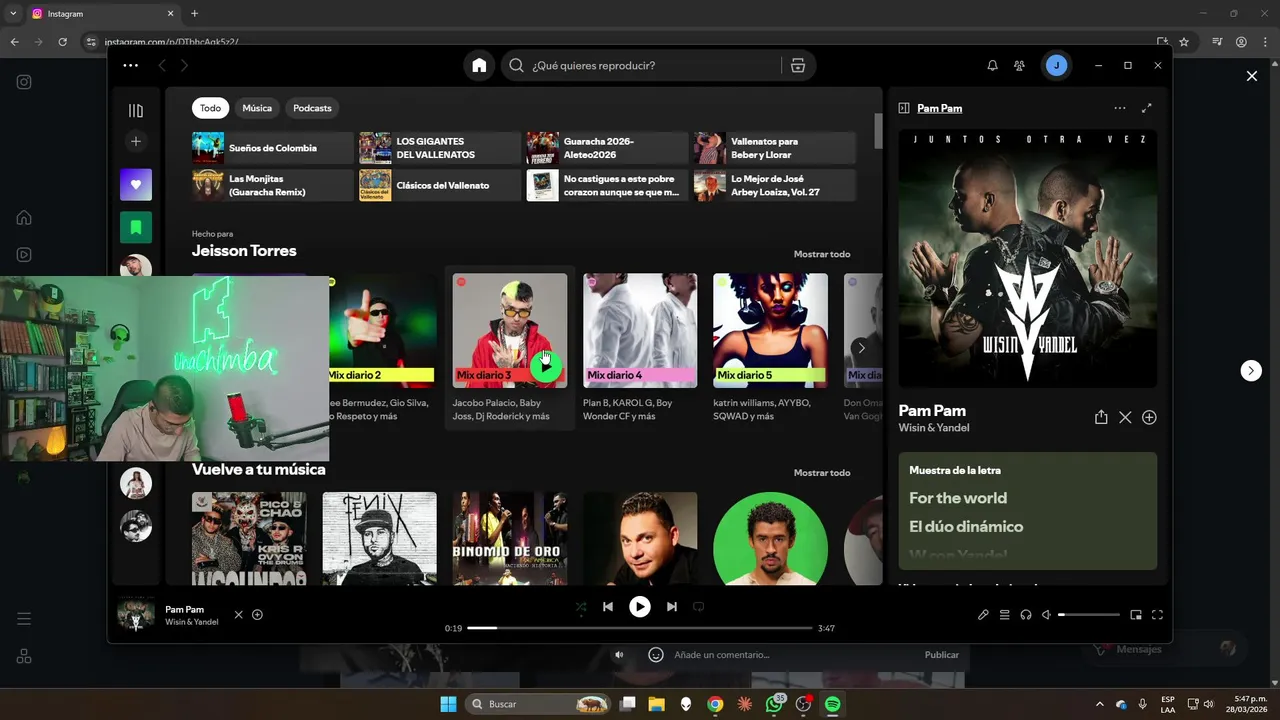This screenshot has height=720, width=1280.
Task: Enter full screen player mode
Action: point(1158,615)
